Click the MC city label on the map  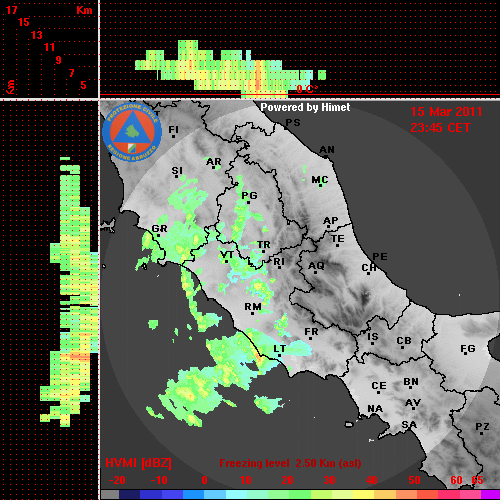point(320,180)
